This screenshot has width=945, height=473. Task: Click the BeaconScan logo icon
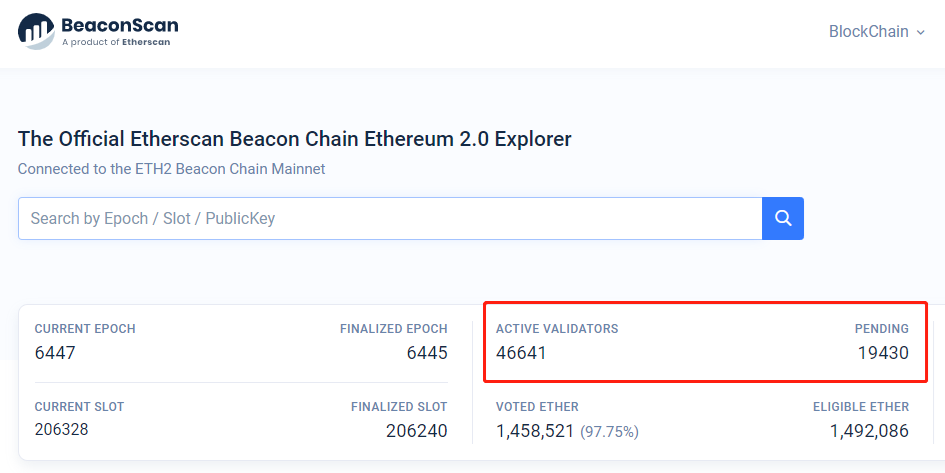35,30
